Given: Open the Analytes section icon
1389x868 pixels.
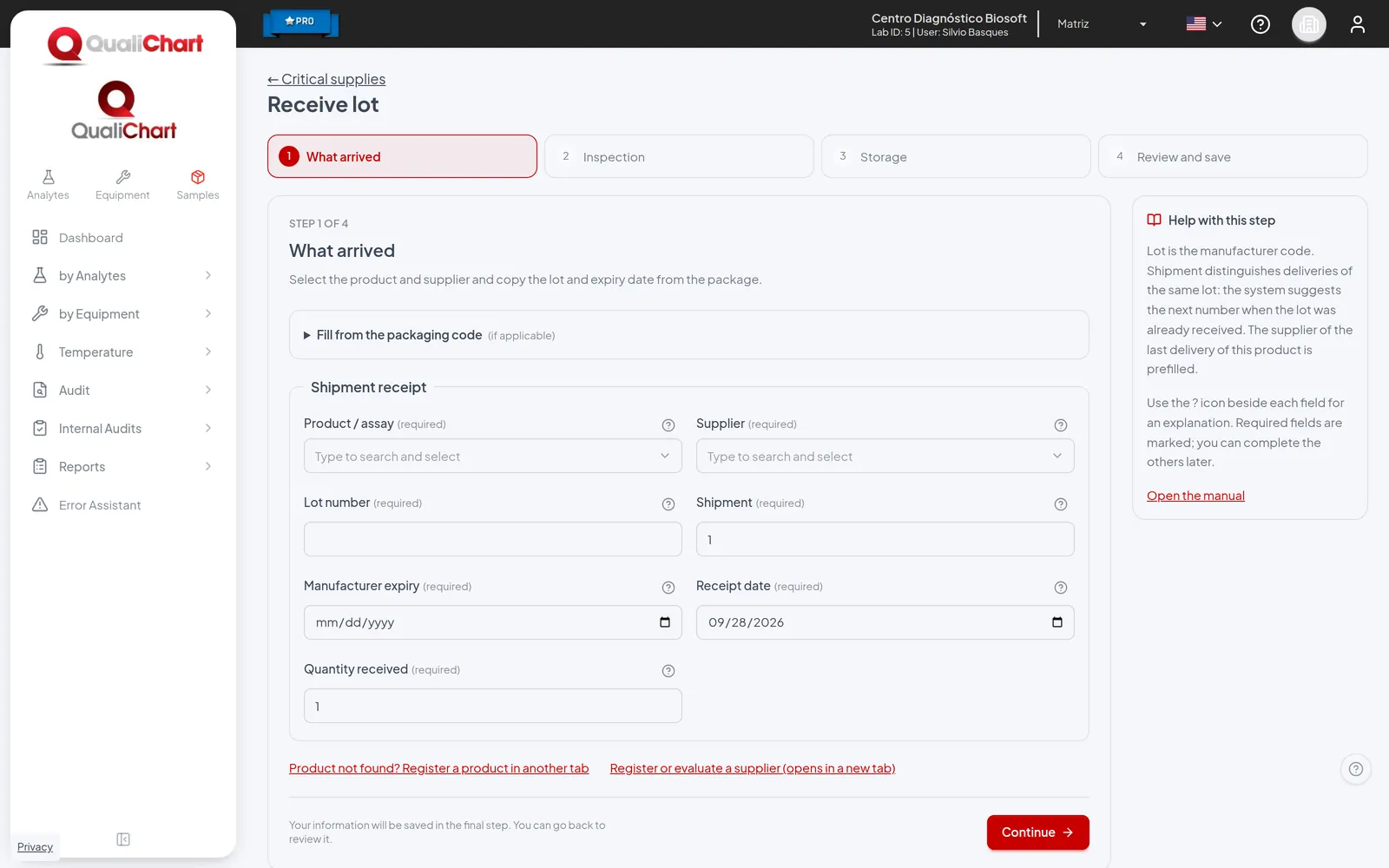Looking at the screenshot, I should click(49, 177).
